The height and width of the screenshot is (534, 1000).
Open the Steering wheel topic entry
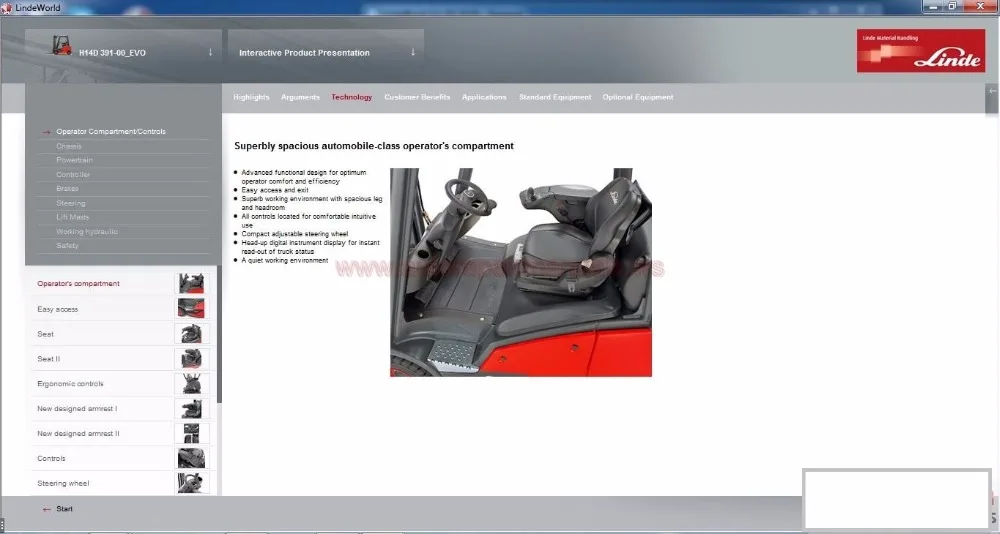click(x=121, y=483)
